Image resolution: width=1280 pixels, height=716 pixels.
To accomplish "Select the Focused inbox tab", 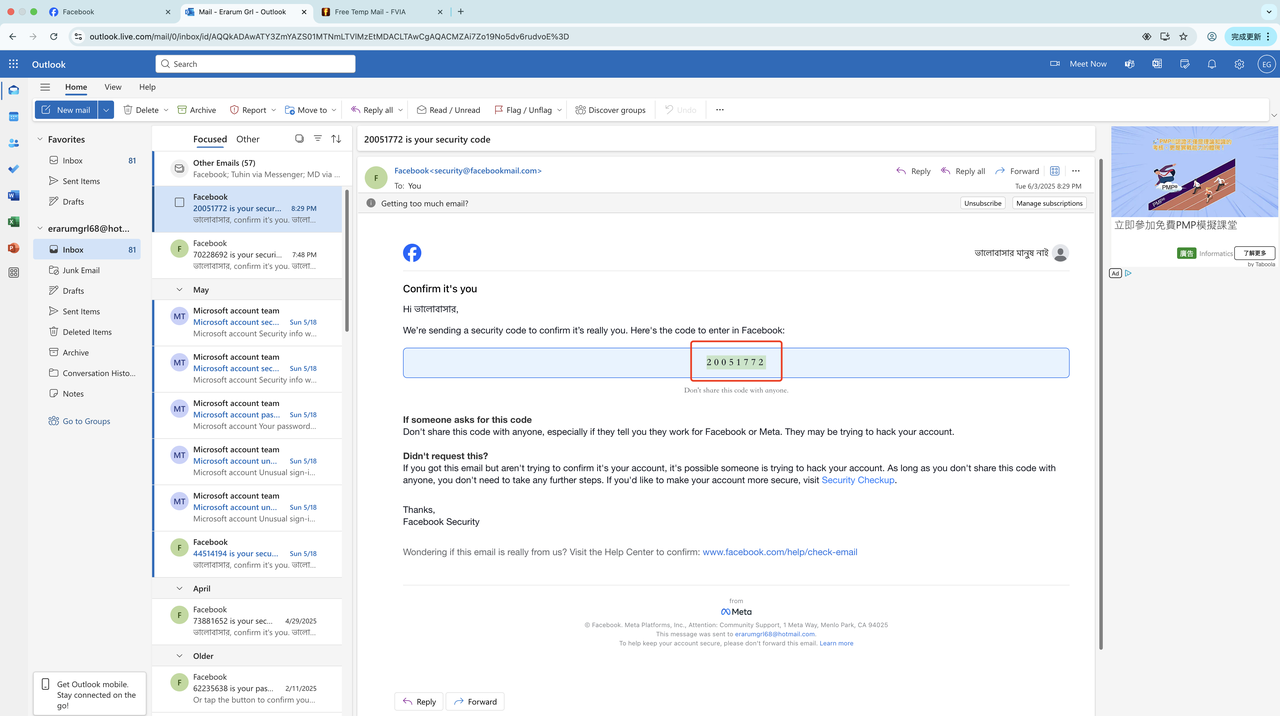I will [210, 139].
